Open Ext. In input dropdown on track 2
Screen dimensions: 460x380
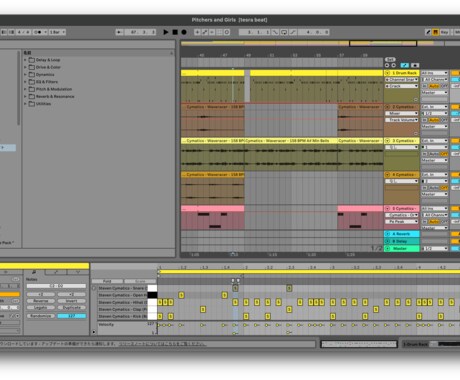434,107
